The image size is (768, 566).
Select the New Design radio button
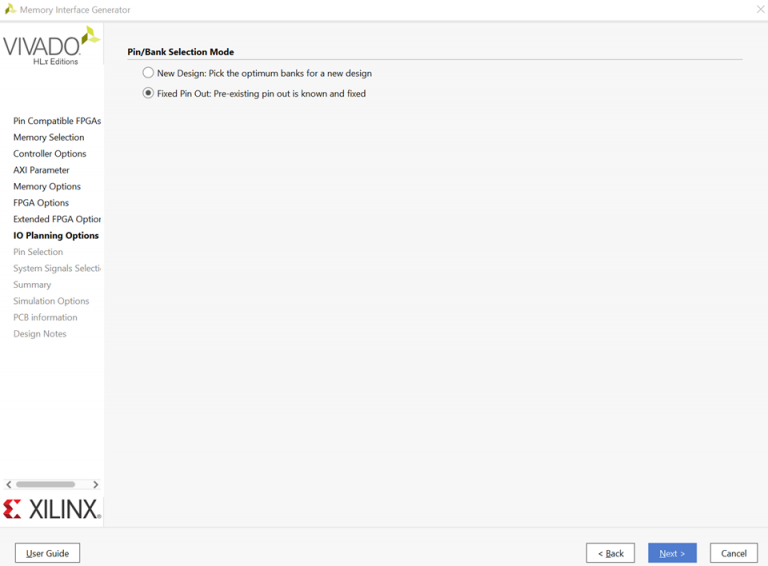coord(149,73)
